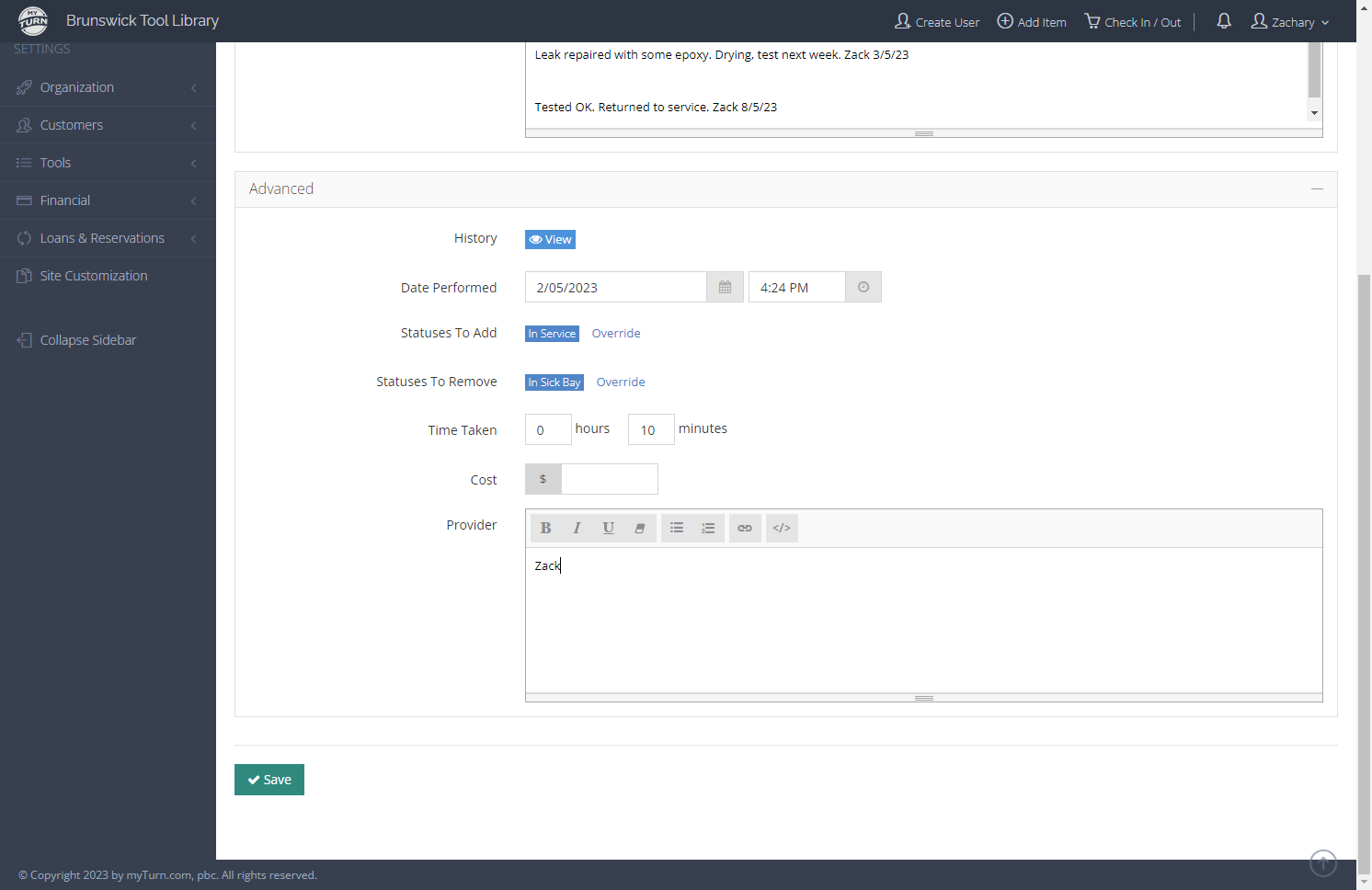
Task: Click the hours input field
Action: (548, 429)
